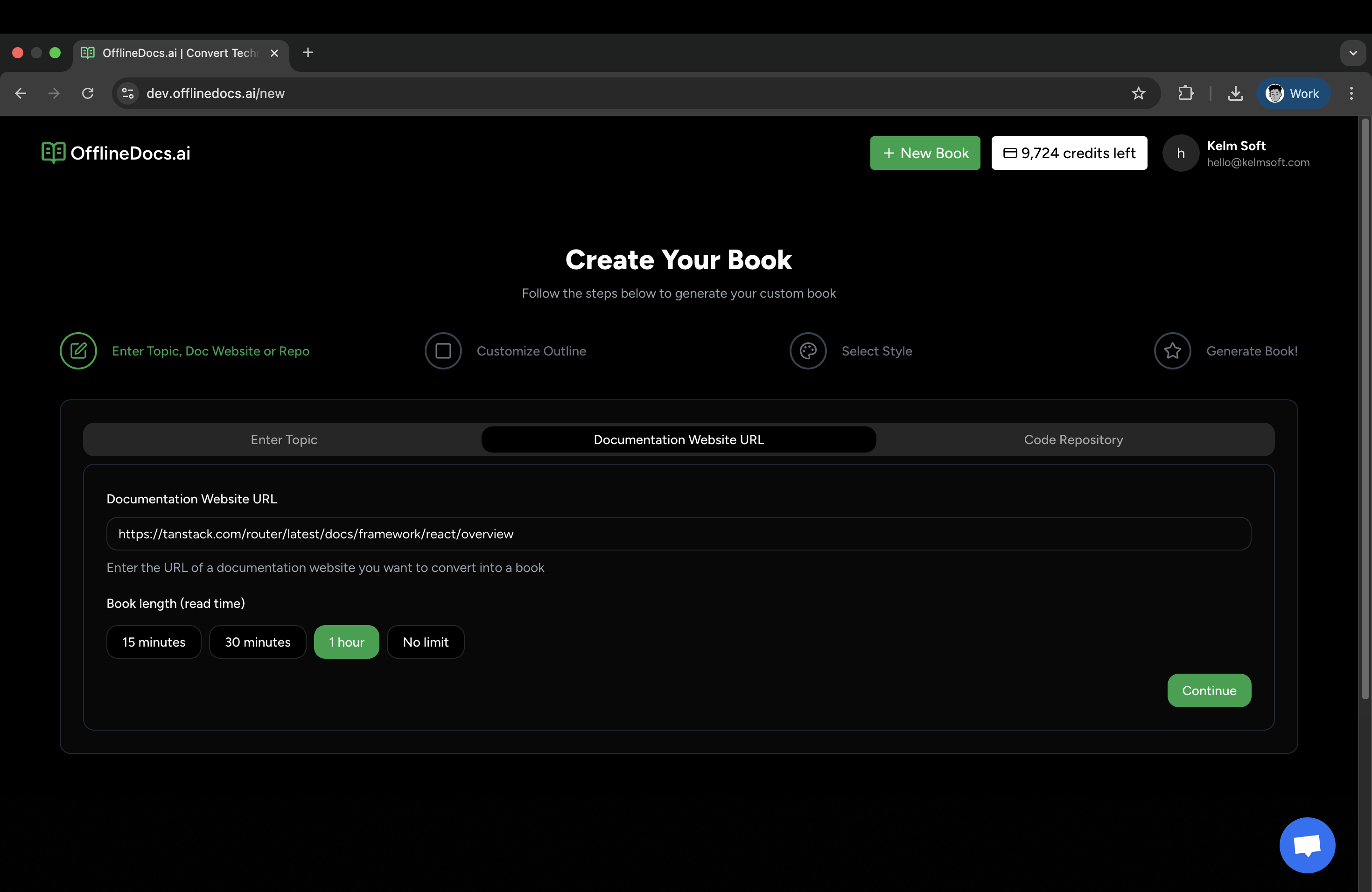Select the 30 minutes read time option
This screenshot has height=892, width=1372.
tap(257, 641)
